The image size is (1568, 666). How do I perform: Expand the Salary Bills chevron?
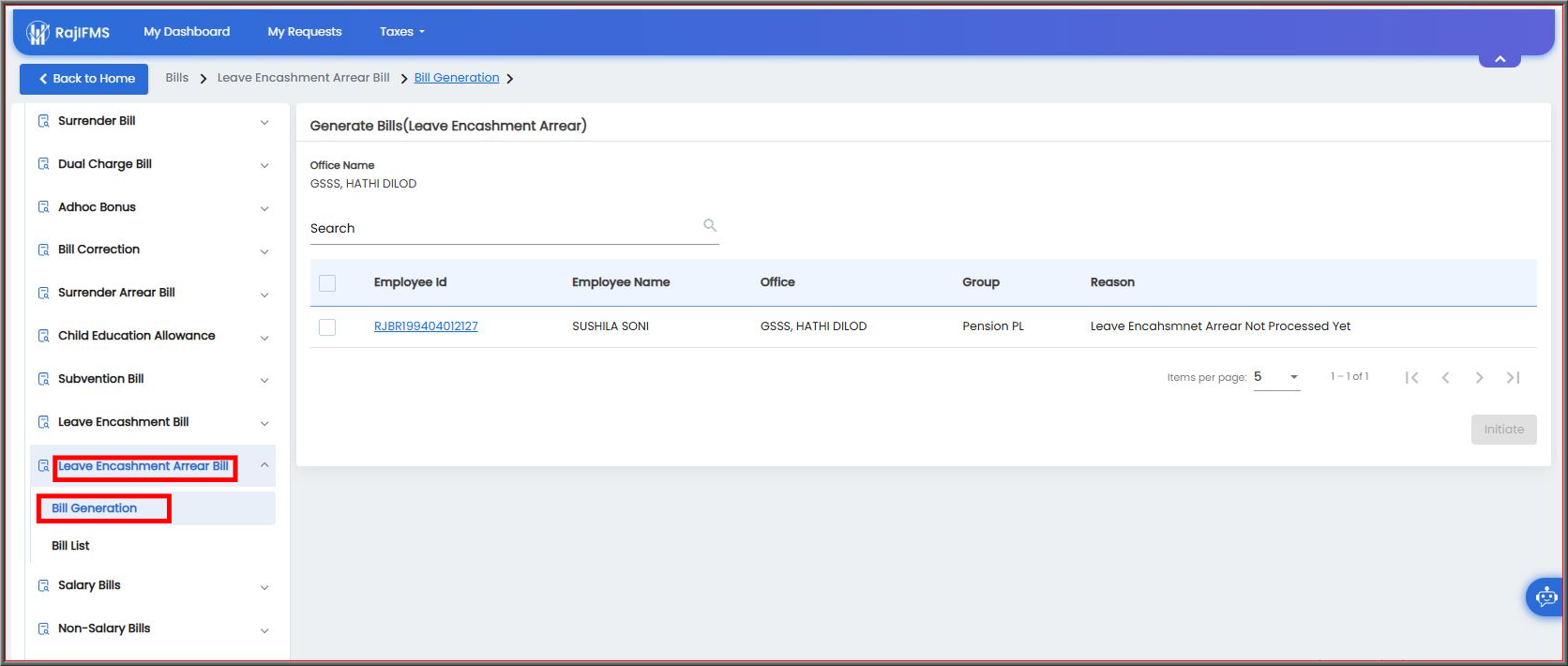(x=264, y=587)
